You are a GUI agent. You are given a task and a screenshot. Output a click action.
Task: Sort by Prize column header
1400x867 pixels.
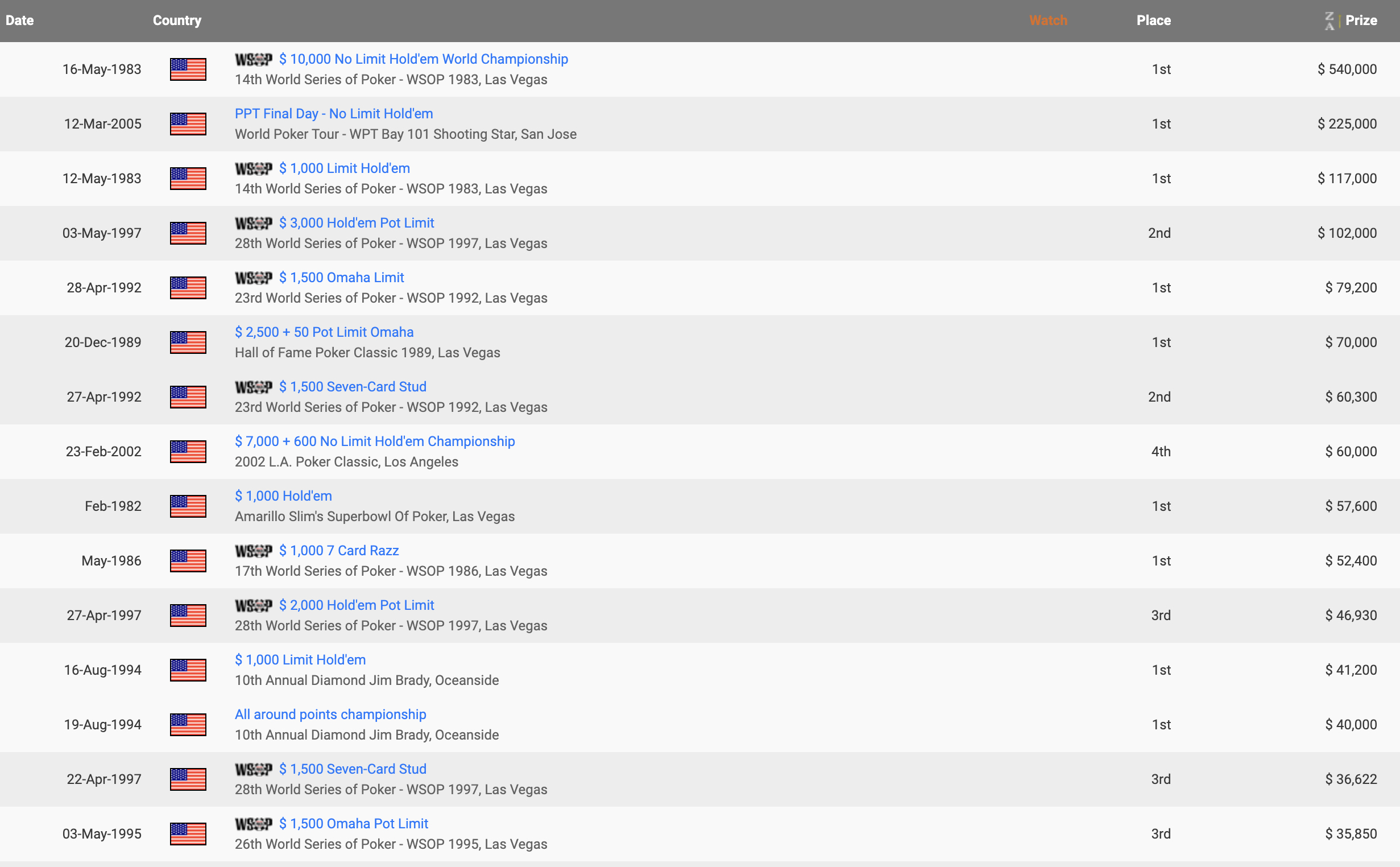click(1361, 20)
